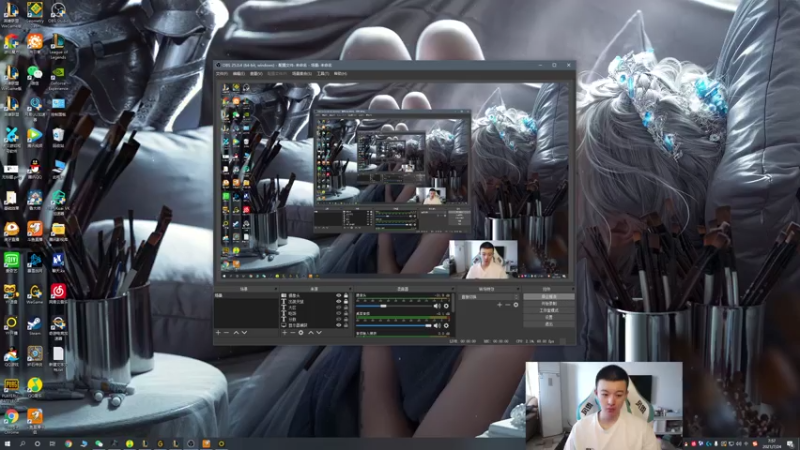Open QQ Music desktop icon
The width and height of the screenshot is (800, 450).
(x=35, y=388)
